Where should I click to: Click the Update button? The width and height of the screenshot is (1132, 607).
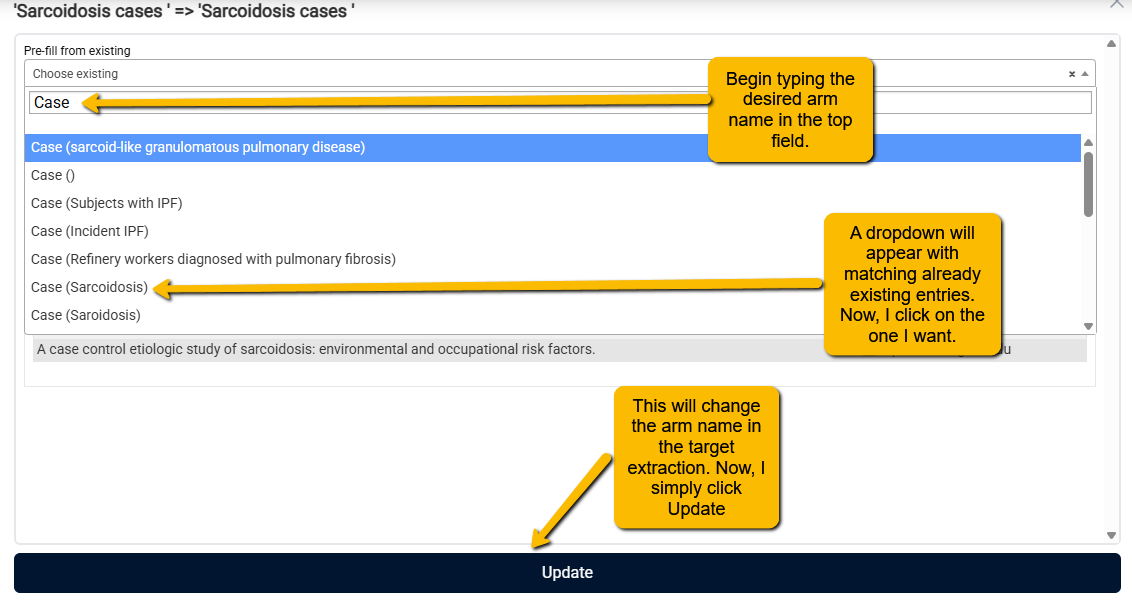567,573
